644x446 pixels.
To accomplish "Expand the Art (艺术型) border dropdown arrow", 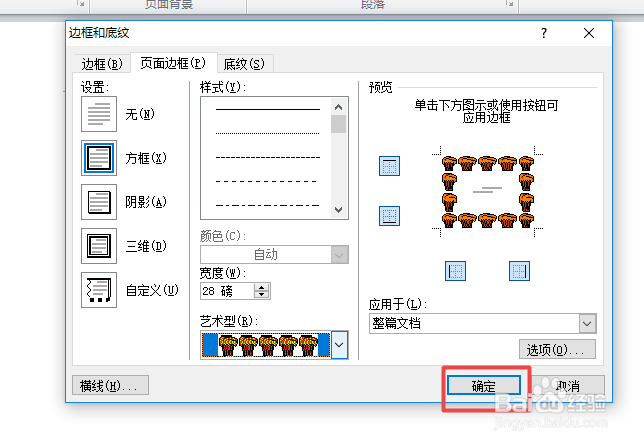I will (x=339, y=345).
